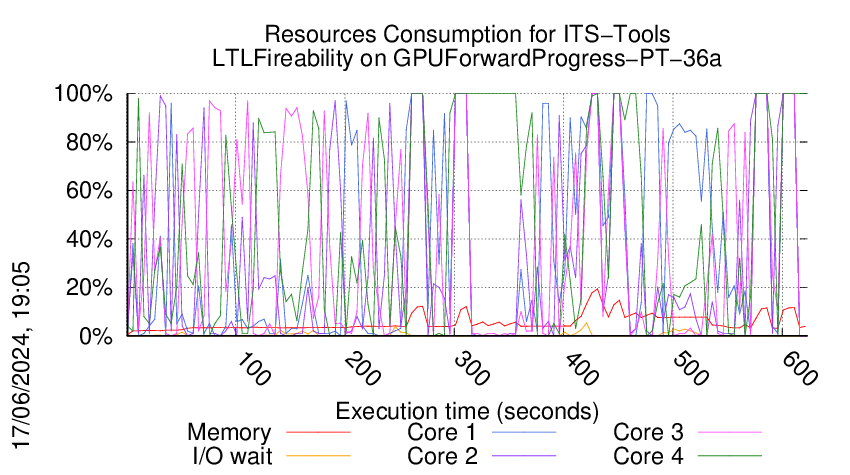Click the 'Execution time (seconds)' axis title
The width and height of the screenshot is (850, 475).
pyautogui.click(x=467, y=412)
